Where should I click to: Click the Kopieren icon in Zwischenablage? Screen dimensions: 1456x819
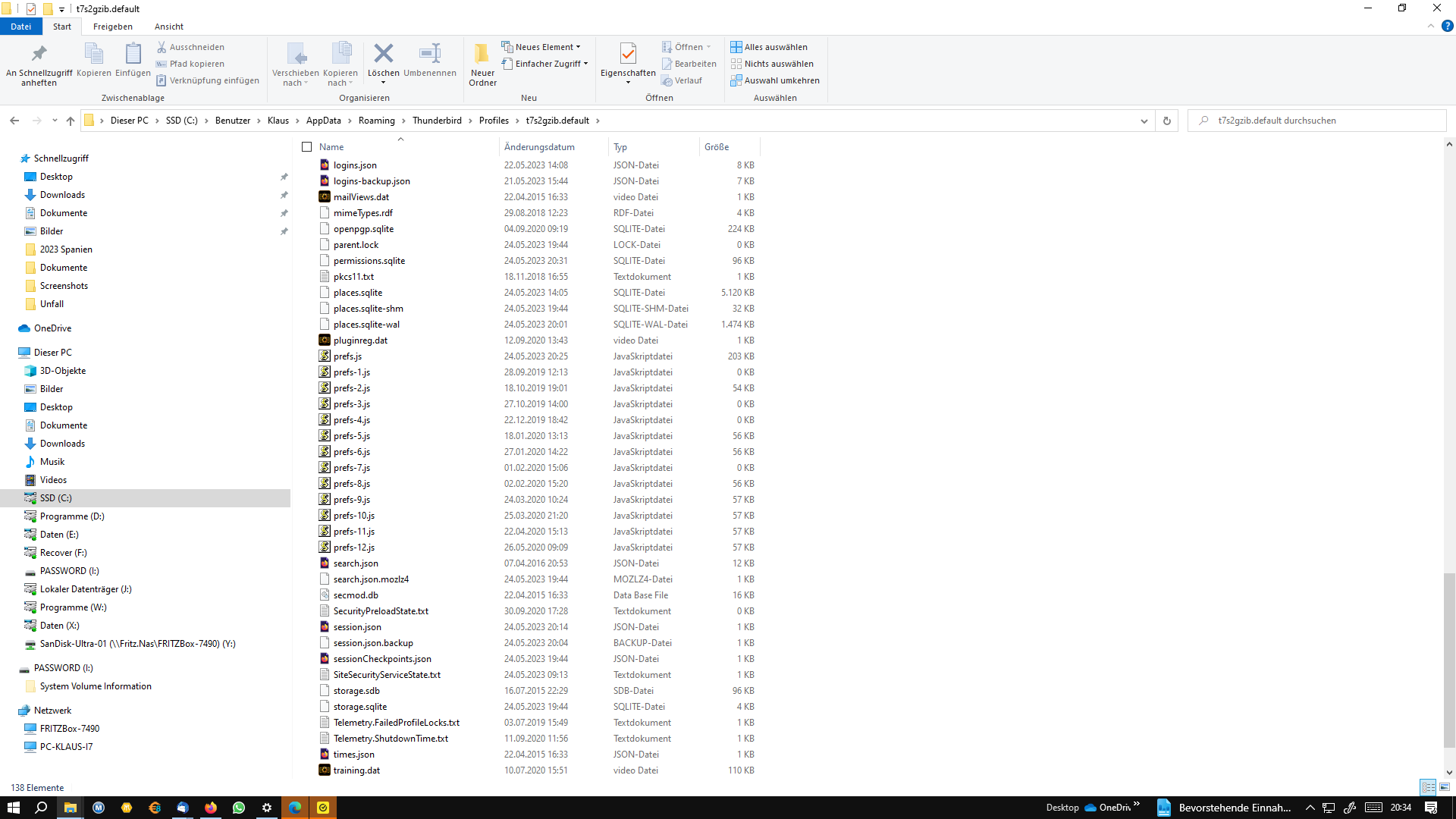[94, 54]
